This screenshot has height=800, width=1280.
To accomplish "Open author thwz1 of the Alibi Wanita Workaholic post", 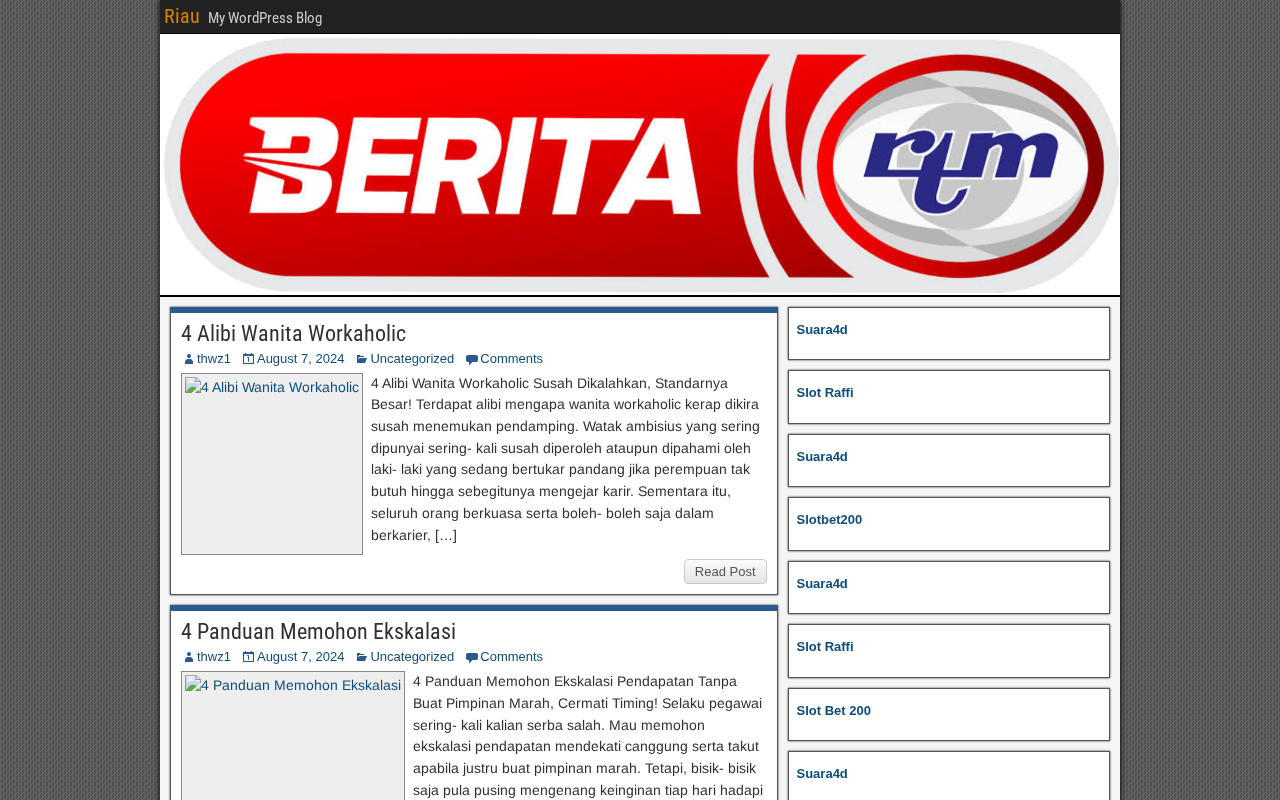I will click(x=214, y=359).
